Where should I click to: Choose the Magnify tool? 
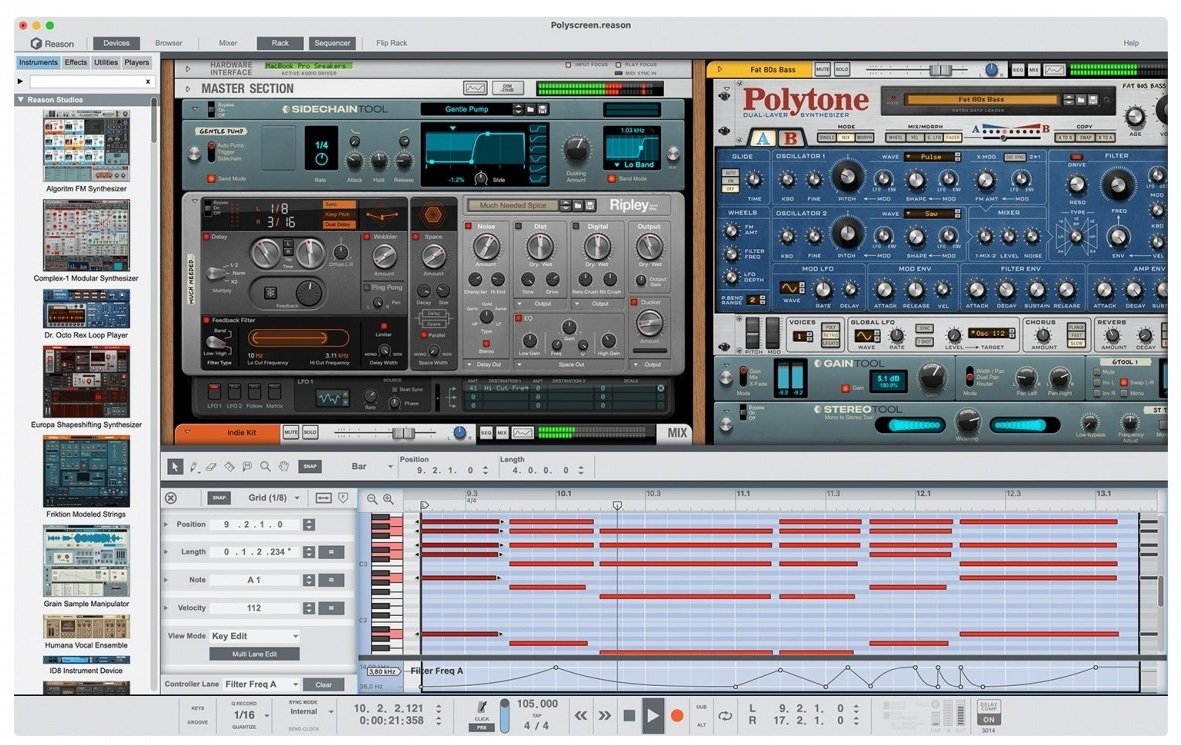pyautogui.click(x=265, y=467)
